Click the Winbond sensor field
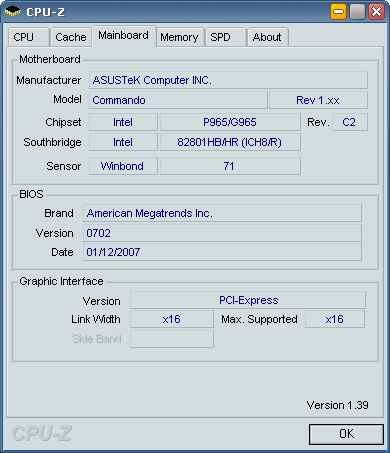 (123, 166)
